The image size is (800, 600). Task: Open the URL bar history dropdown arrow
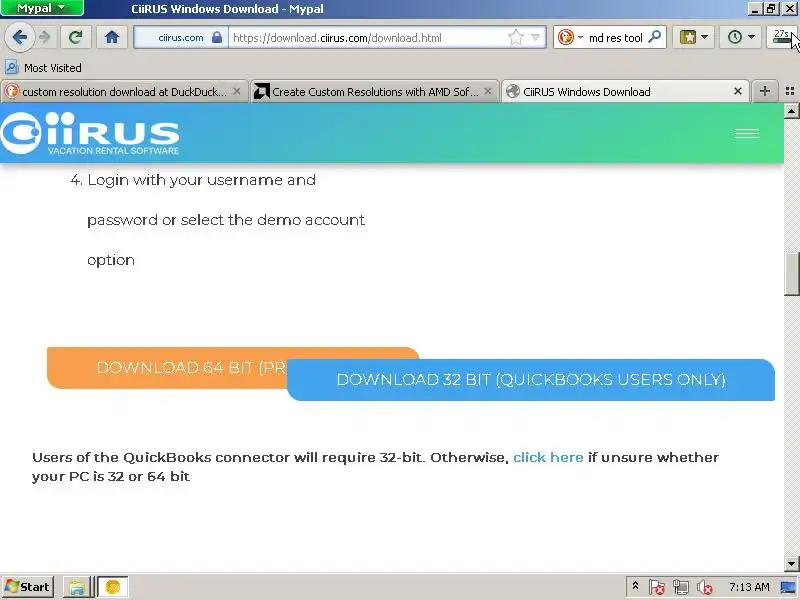pyautogui.click(x=535, y=37)
